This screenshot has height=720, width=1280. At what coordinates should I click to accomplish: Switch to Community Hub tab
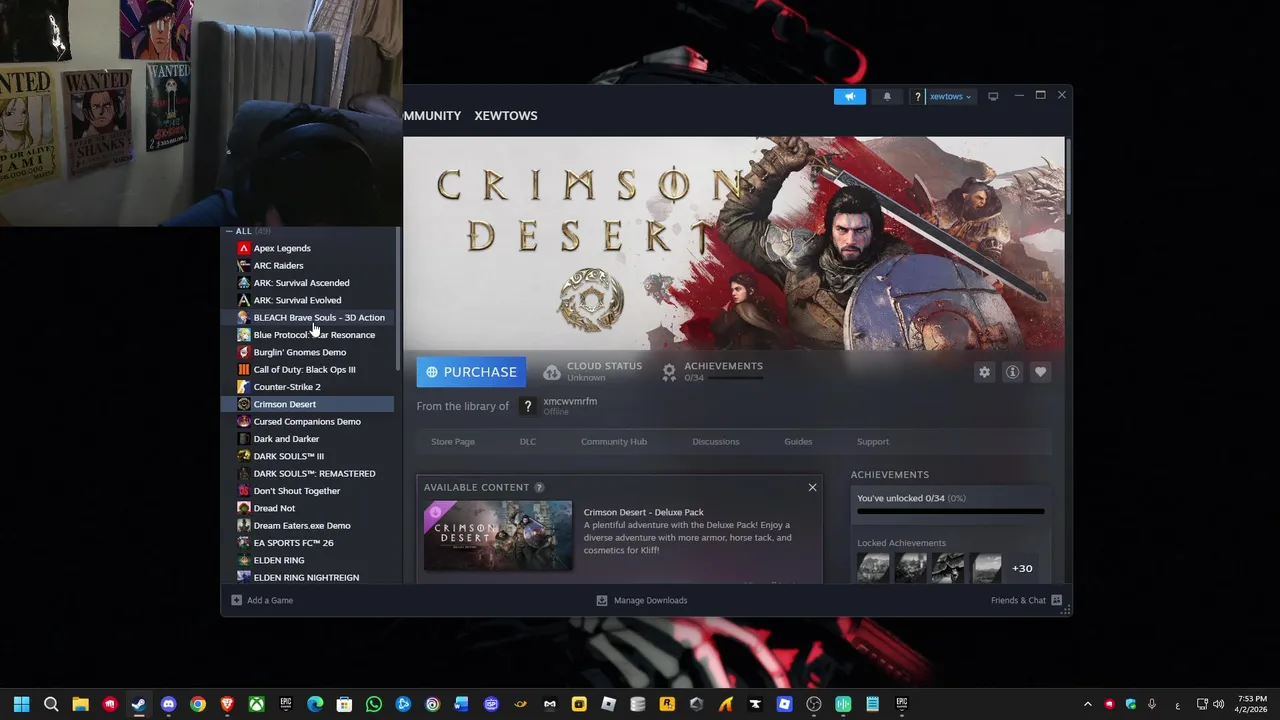[x=614, y=441]
